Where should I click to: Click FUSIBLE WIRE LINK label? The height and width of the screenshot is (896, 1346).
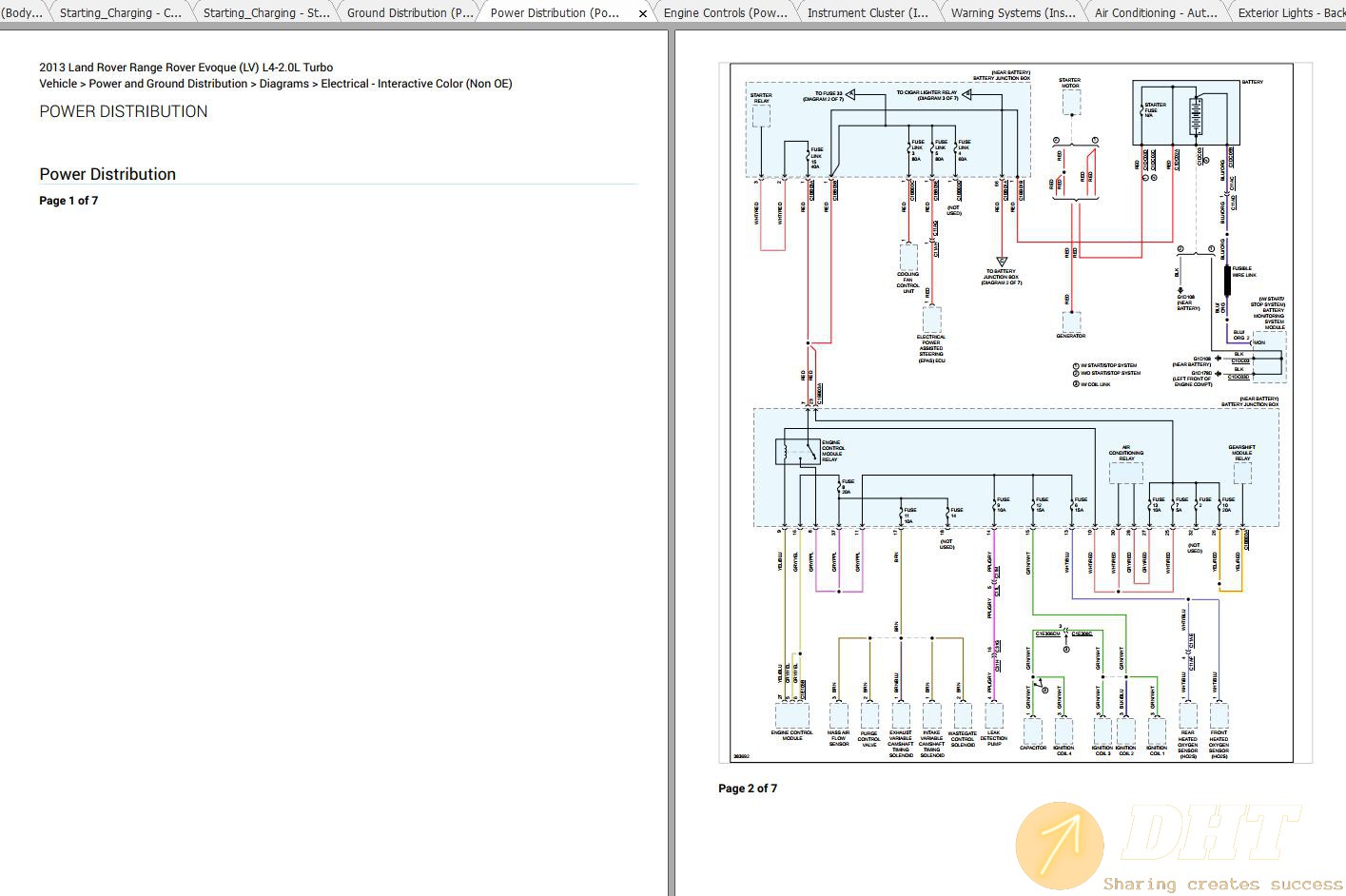1244,272
